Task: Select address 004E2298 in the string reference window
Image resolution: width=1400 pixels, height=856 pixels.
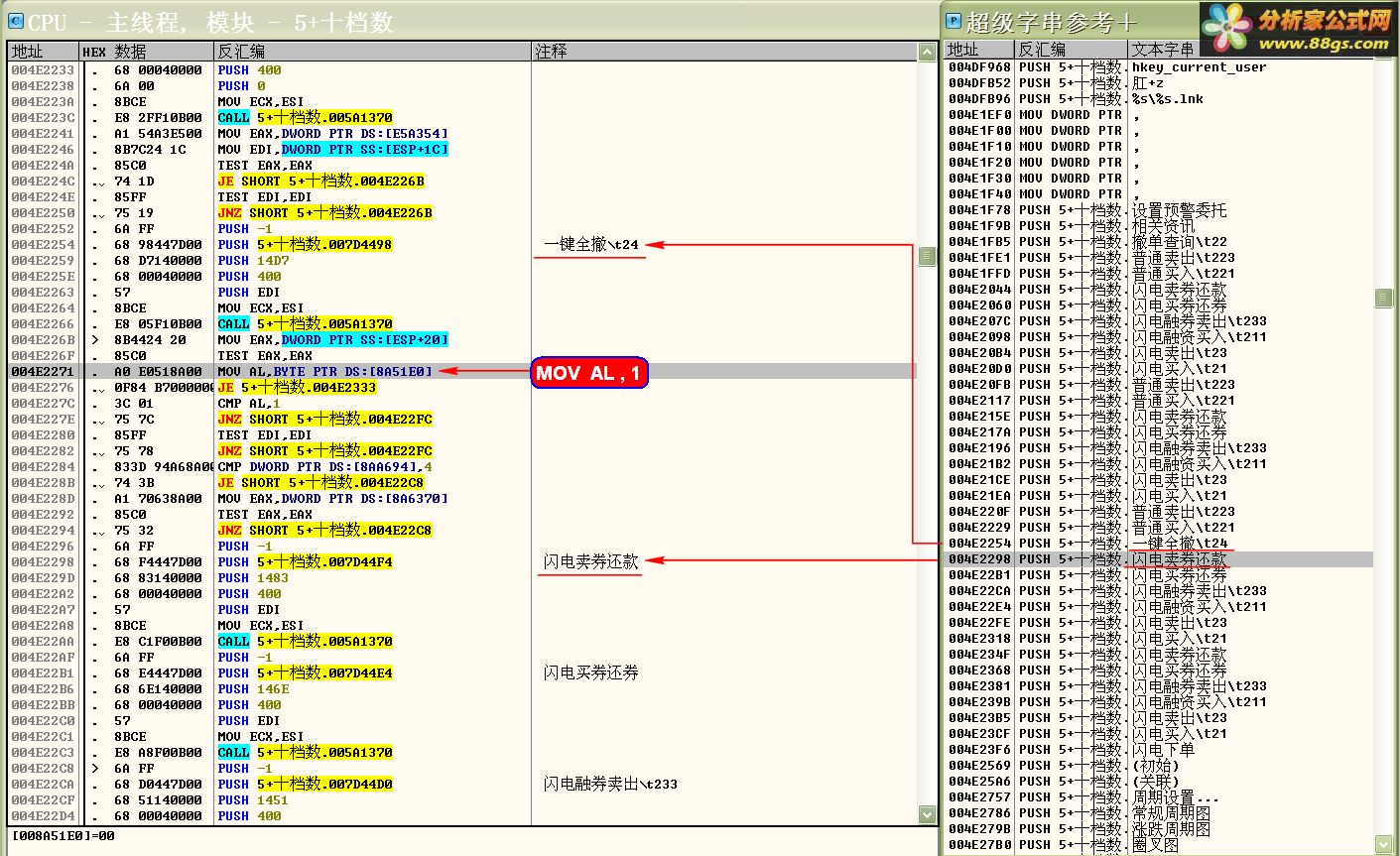Action: point(979,559)
